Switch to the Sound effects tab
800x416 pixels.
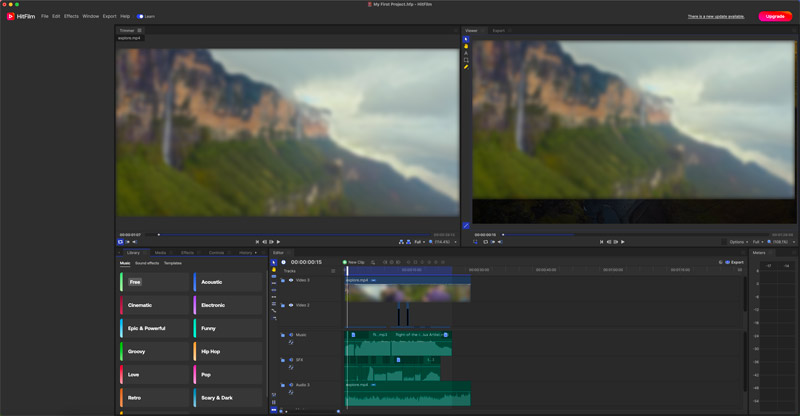point(147,263)
